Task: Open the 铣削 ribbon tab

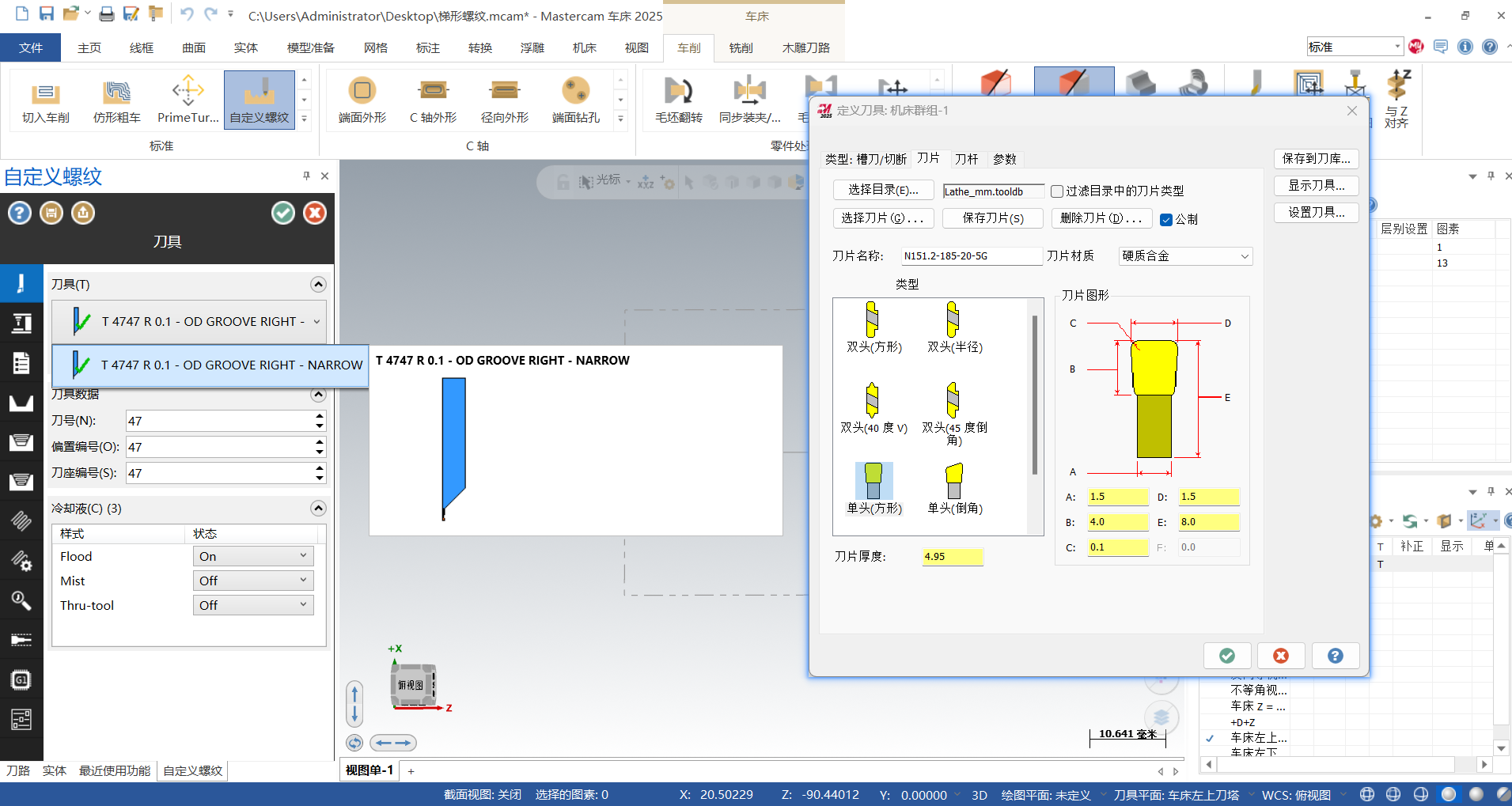Action: point(741,47)
